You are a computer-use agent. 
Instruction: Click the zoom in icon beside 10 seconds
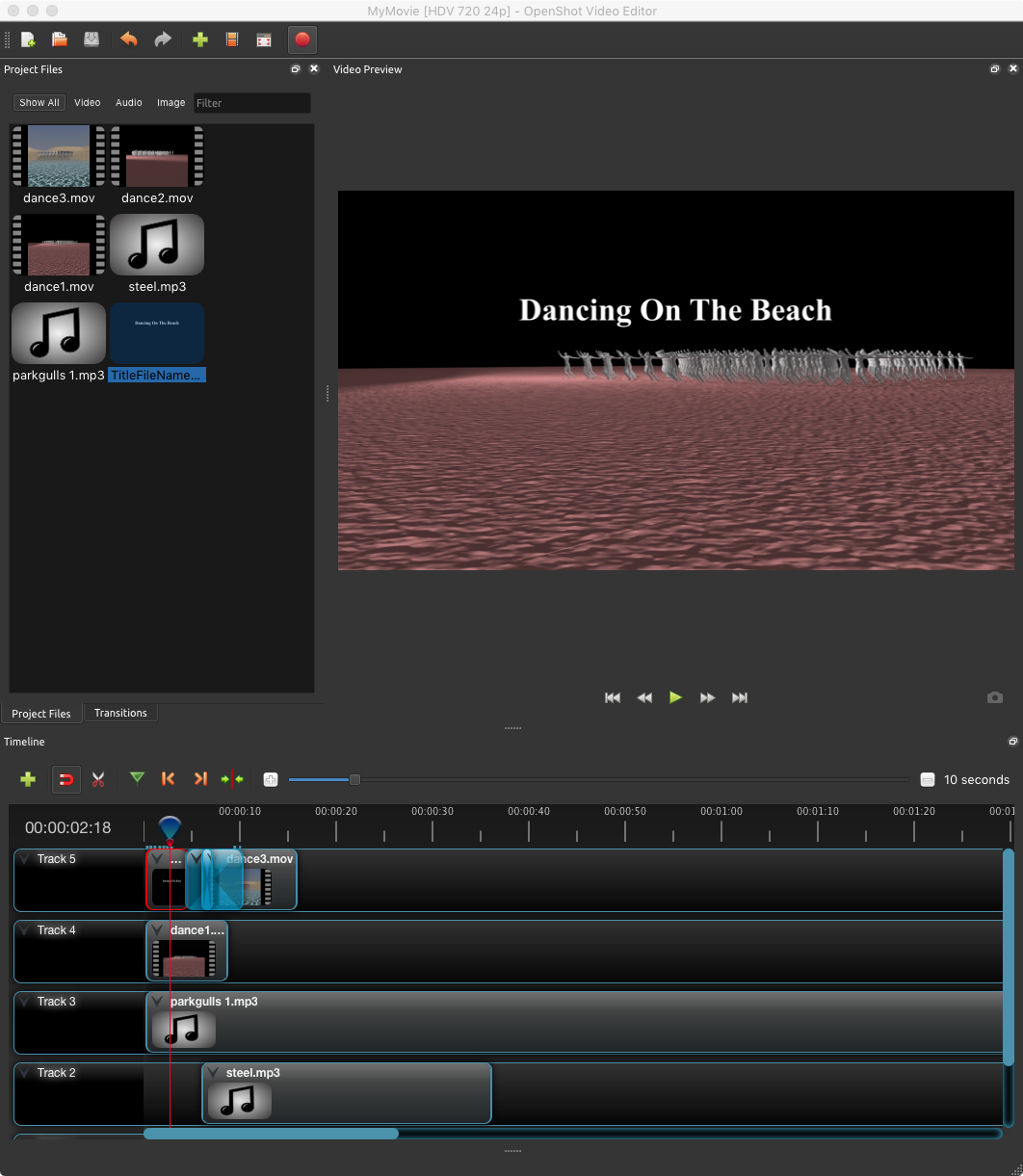(x=928, y=779)
